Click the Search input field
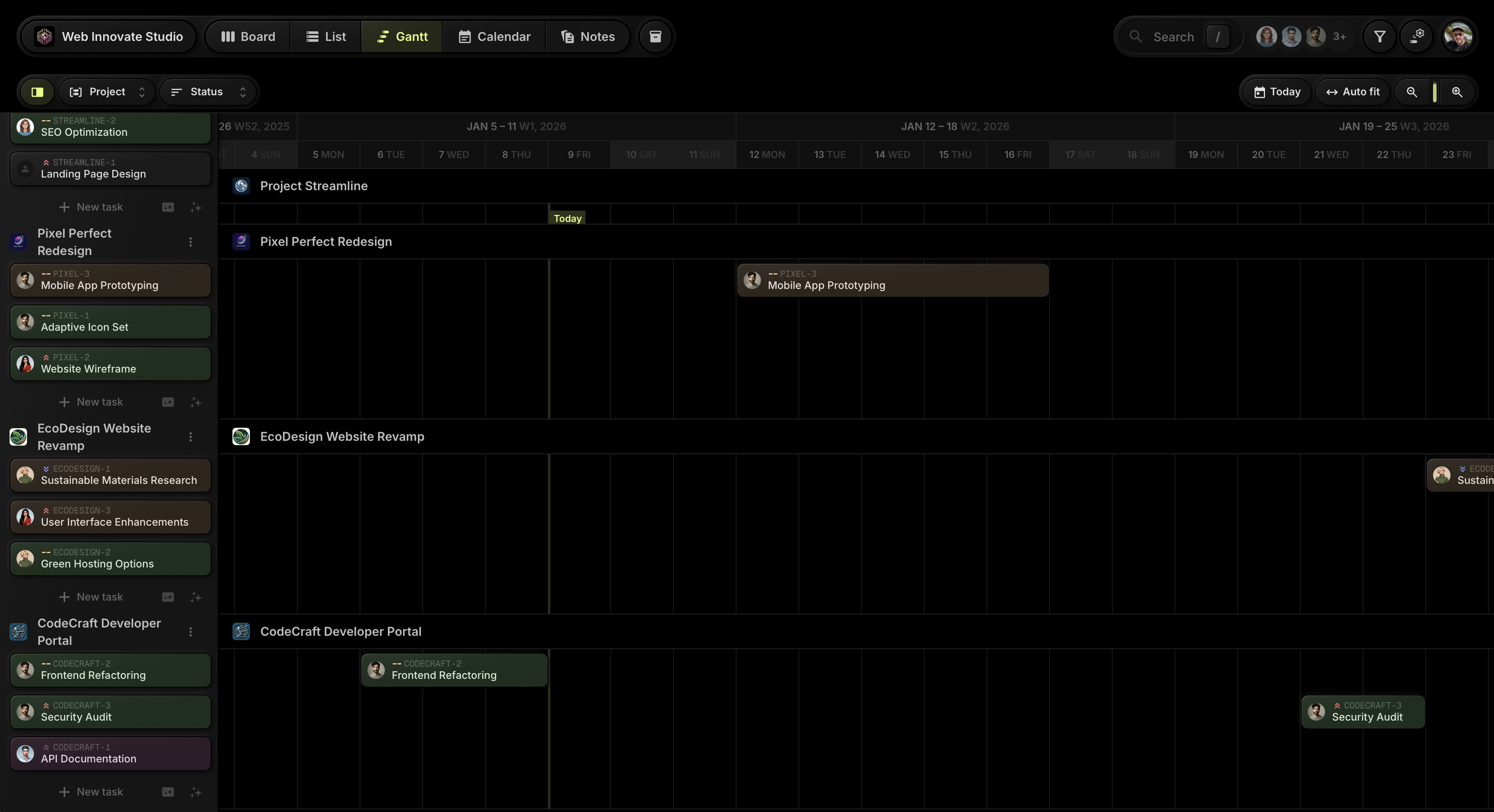1494x812 pixels. [1173, 37]
